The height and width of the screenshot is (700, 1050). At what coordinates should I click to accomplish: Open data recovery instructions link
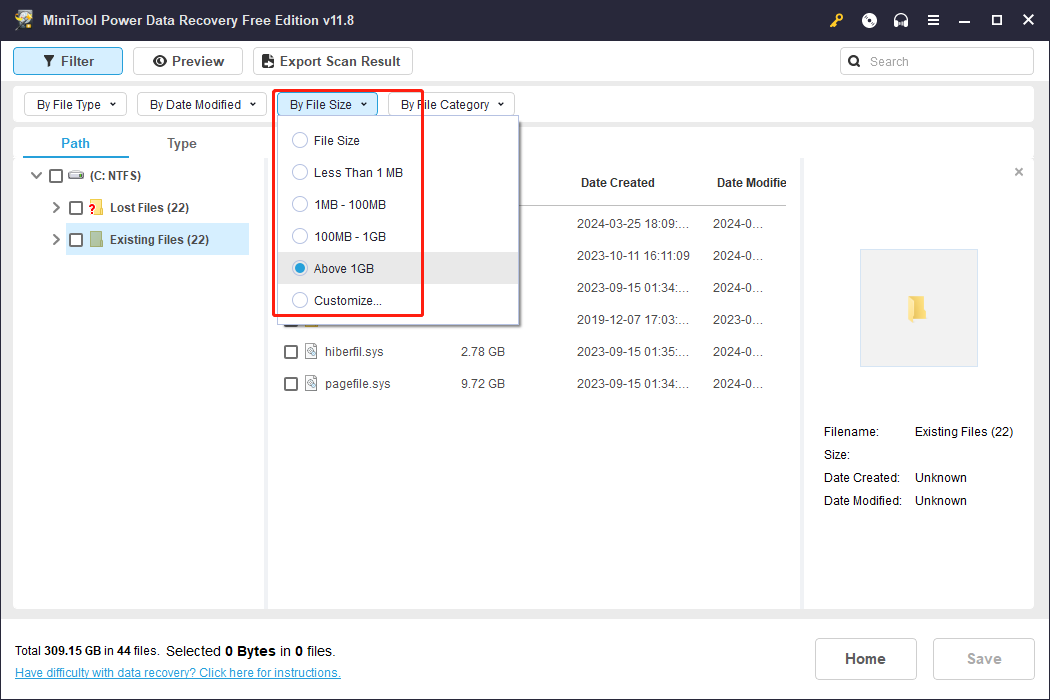pos(177,673)
